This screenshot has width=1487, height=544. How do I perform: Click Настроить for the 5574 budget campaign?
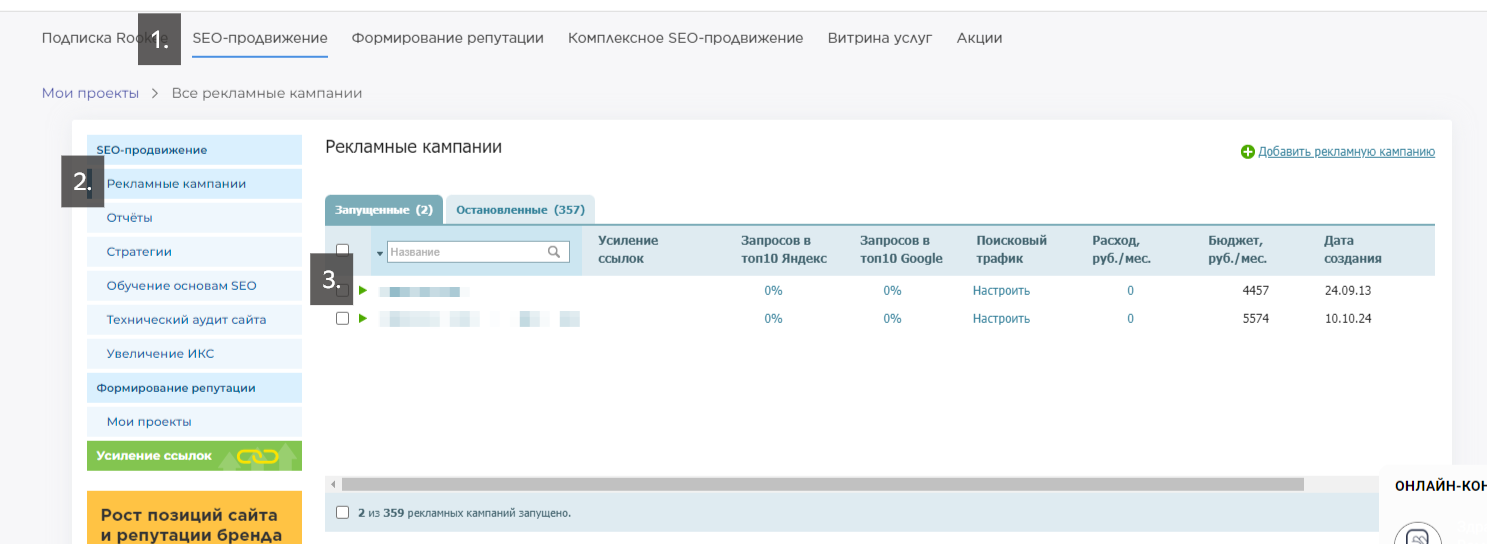1001,318
